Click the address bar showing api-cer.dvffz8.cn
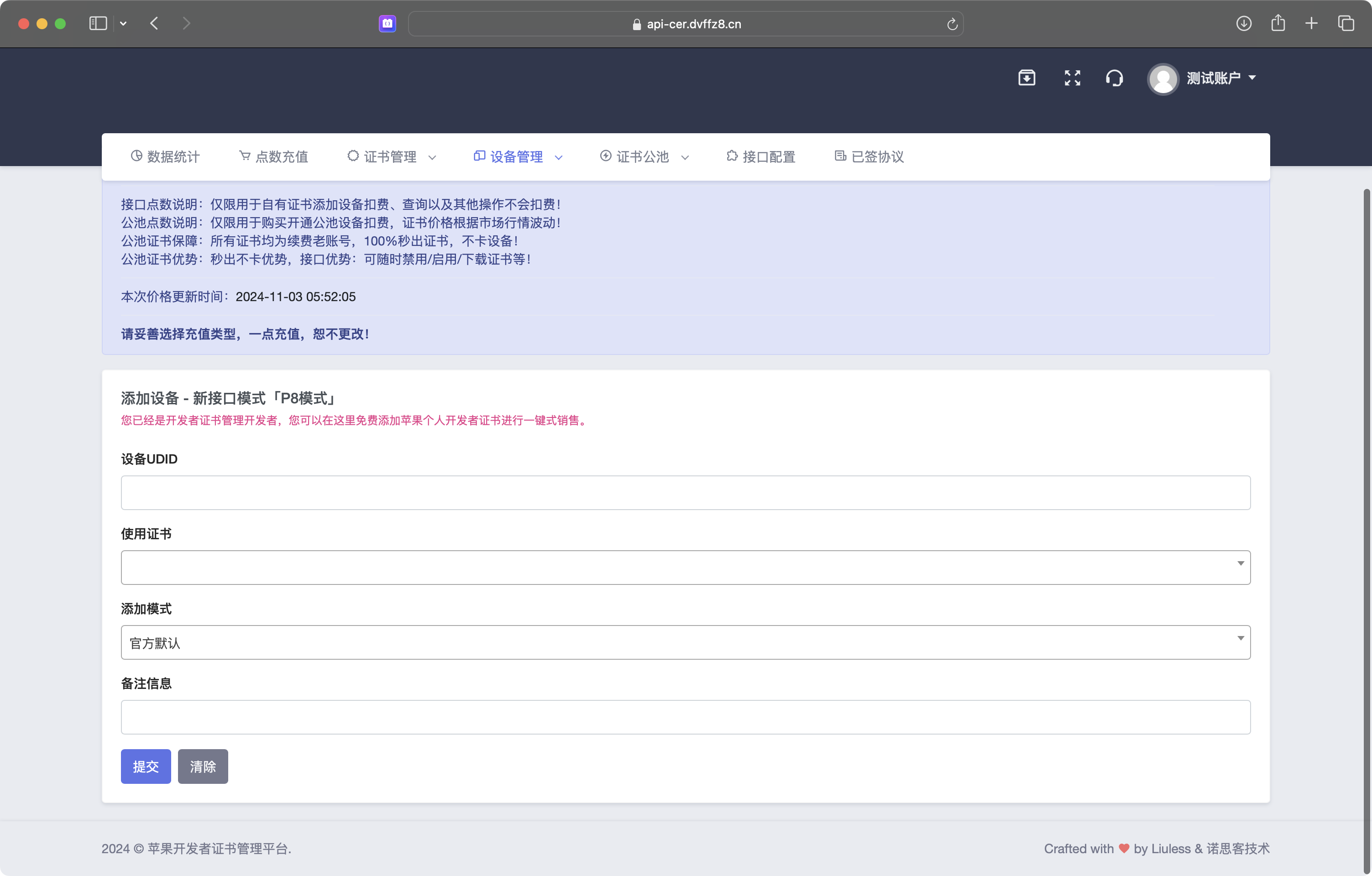Screen dimensions: 1372x876 click(686, 24)
